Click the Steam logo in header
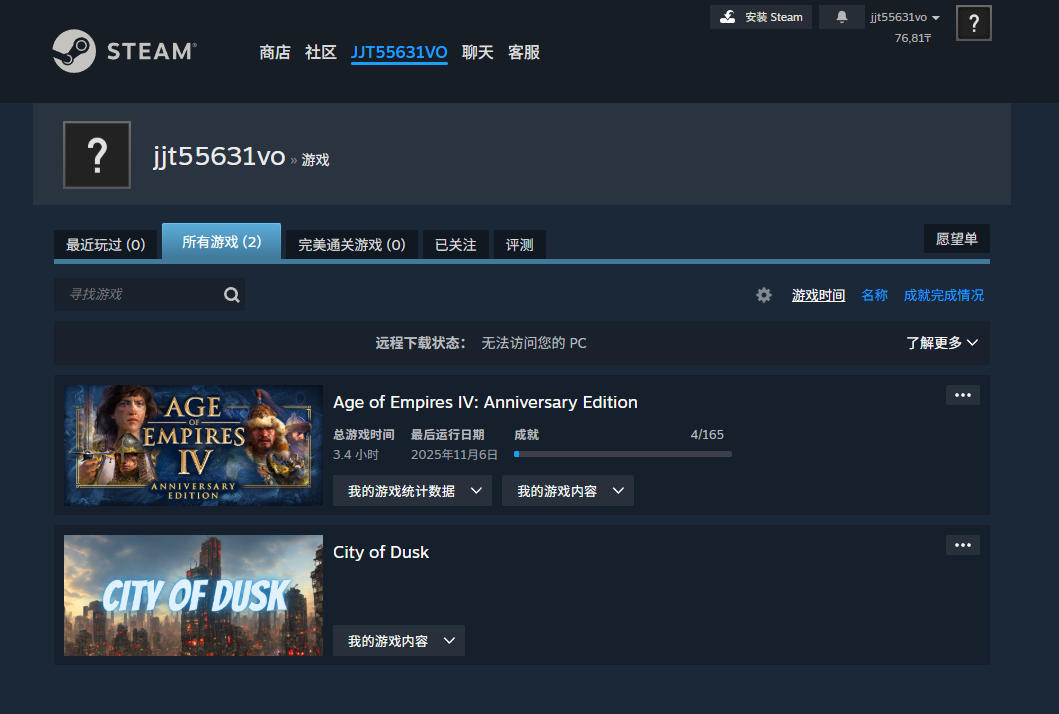The image size is (1059, 714). (124, 51)
